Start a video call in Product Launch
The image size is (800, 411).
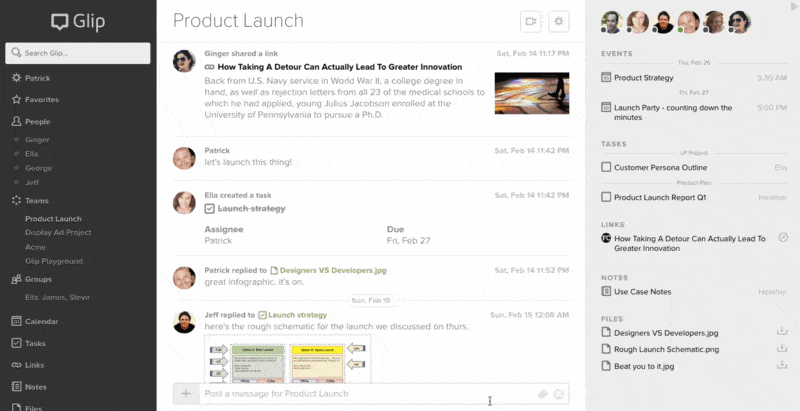point(531,21)
